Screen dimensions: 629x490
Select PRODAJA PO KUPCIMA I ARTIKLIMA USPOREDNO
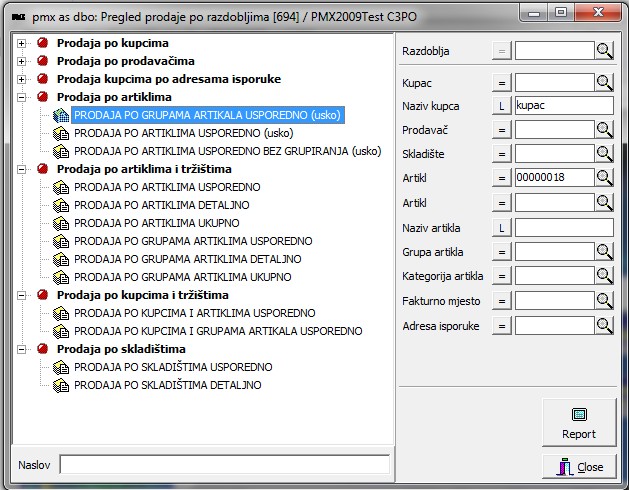(195, 313)
